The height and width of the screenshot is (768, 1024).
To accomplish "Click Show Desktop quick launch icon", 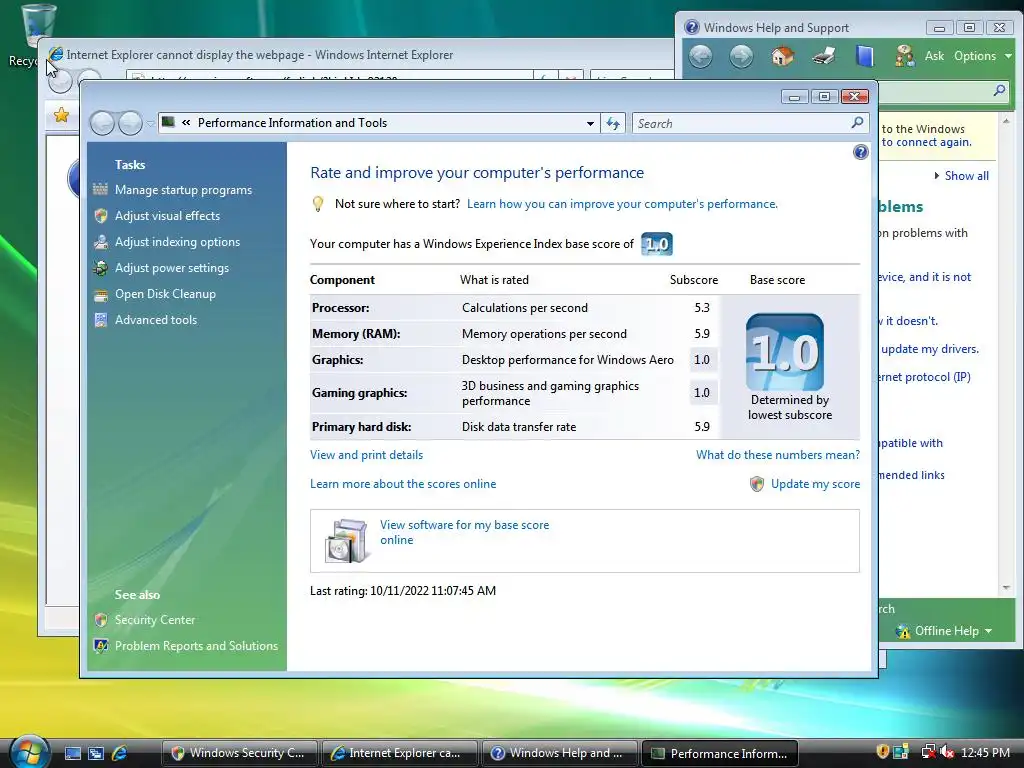I will point(73,753).
